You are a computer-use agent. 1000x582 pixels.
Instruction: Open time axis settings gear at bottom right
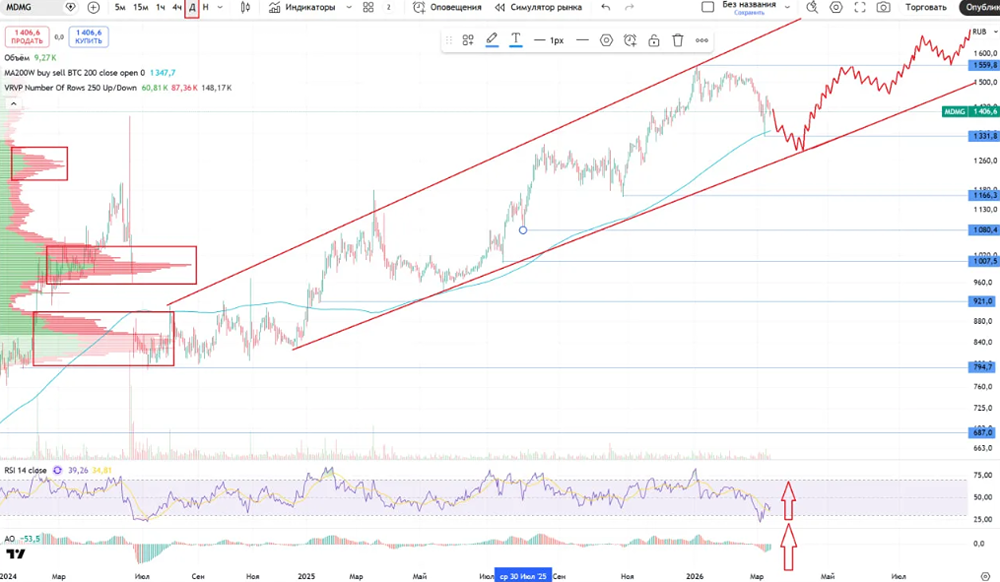pyautogui.click(x=985, y=576)
